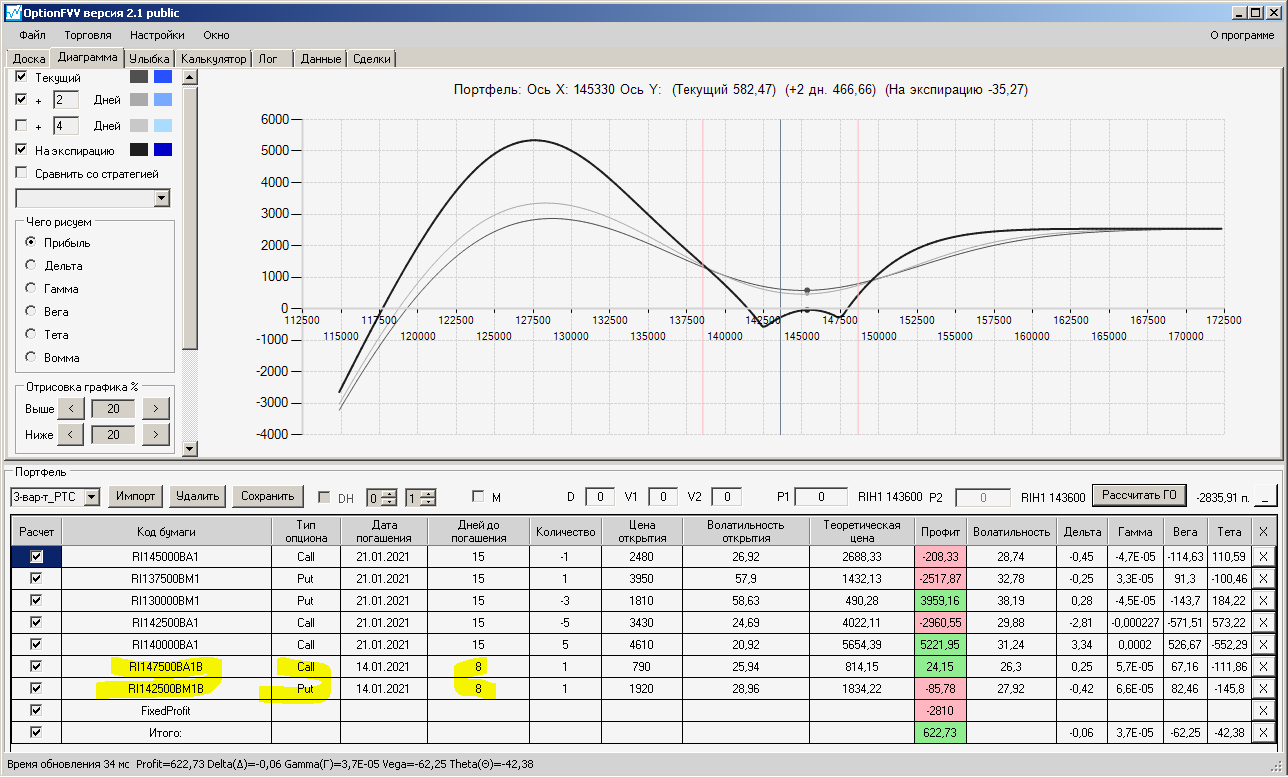Increase the Выше chart range with the right arrow

[x=156, y=409]
